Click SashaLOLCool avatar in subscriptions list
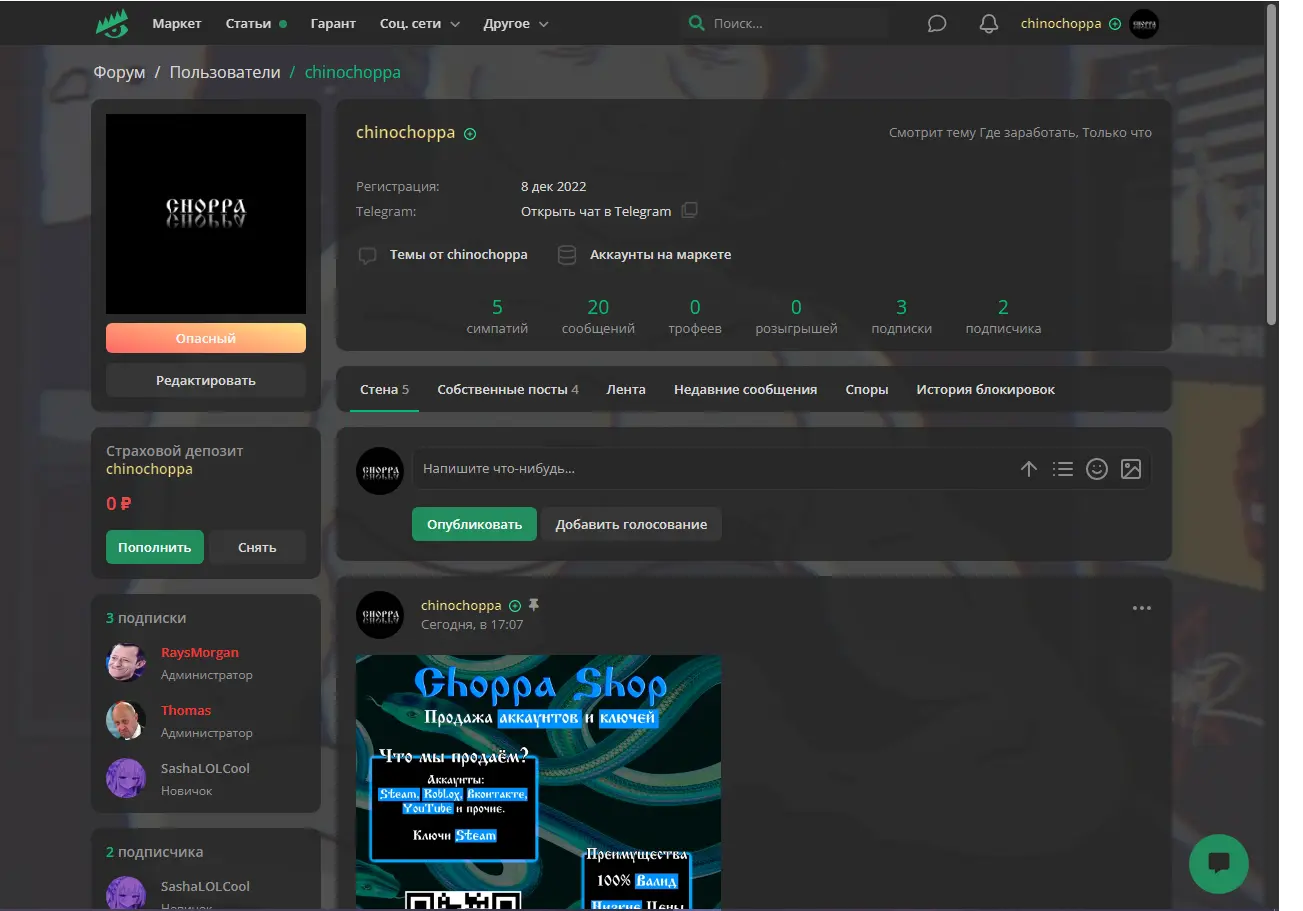The image size is (1303, 911). 126,778
